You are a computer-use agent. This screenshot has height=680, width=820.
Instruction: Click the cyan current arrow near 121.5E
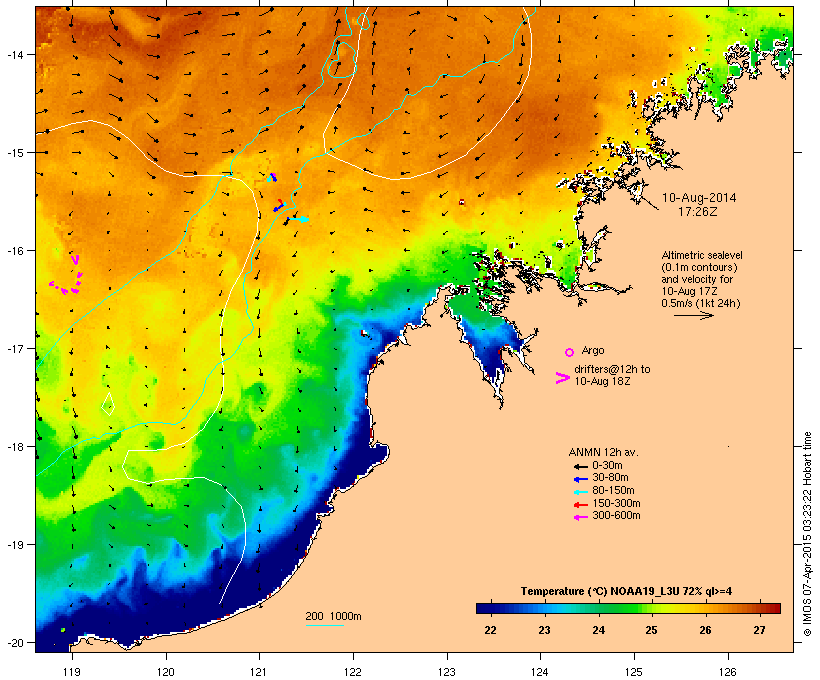pyautogui.click(x=298, y=219)
